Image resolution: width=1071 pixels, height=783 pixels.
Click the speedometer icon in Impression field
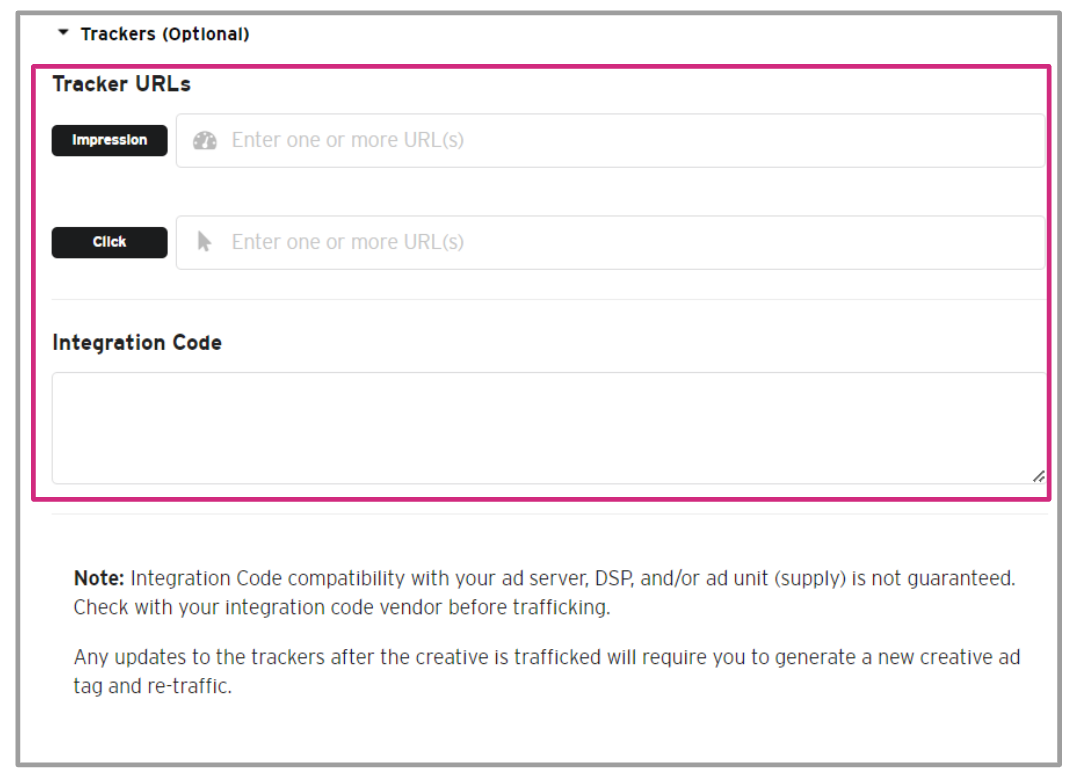tap(205, 140)
